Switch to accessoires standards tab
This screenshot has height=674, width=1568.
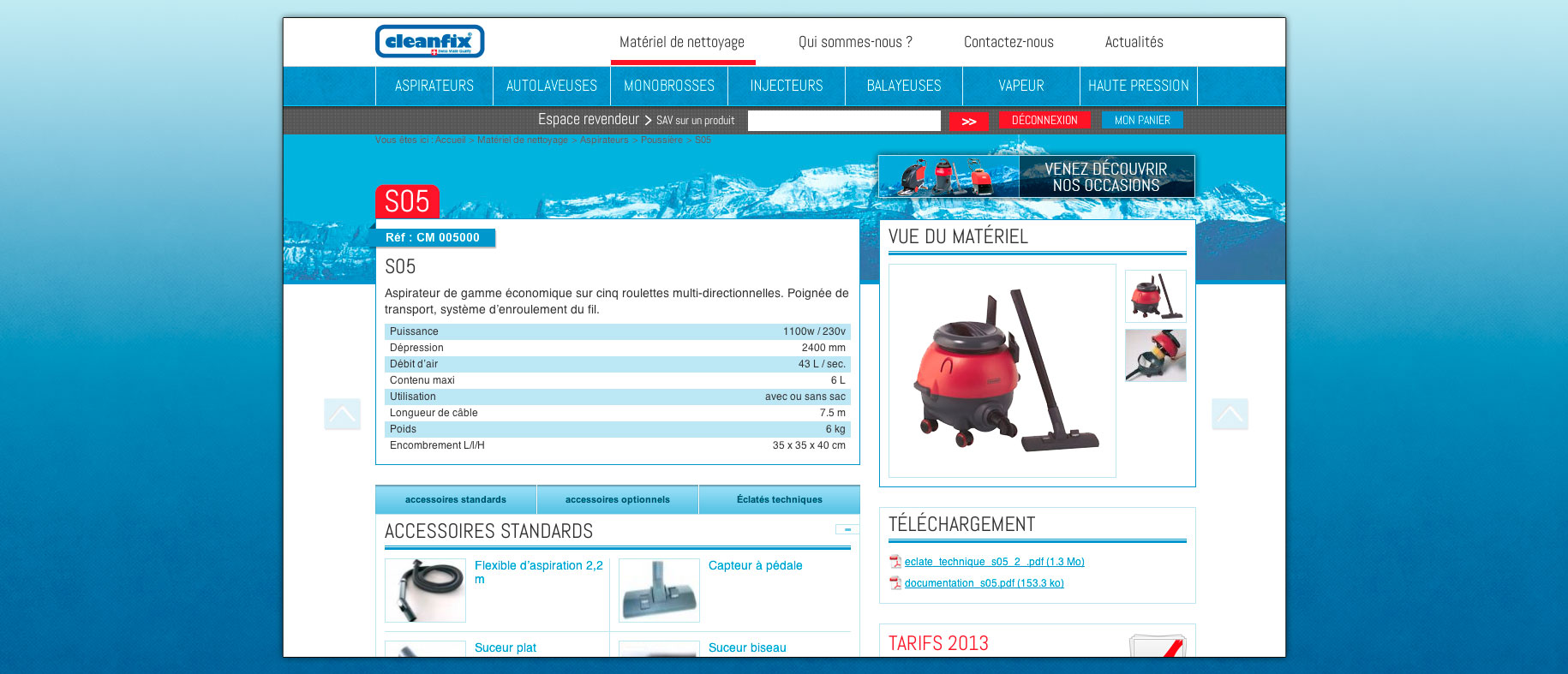click(x=456, y=499)
